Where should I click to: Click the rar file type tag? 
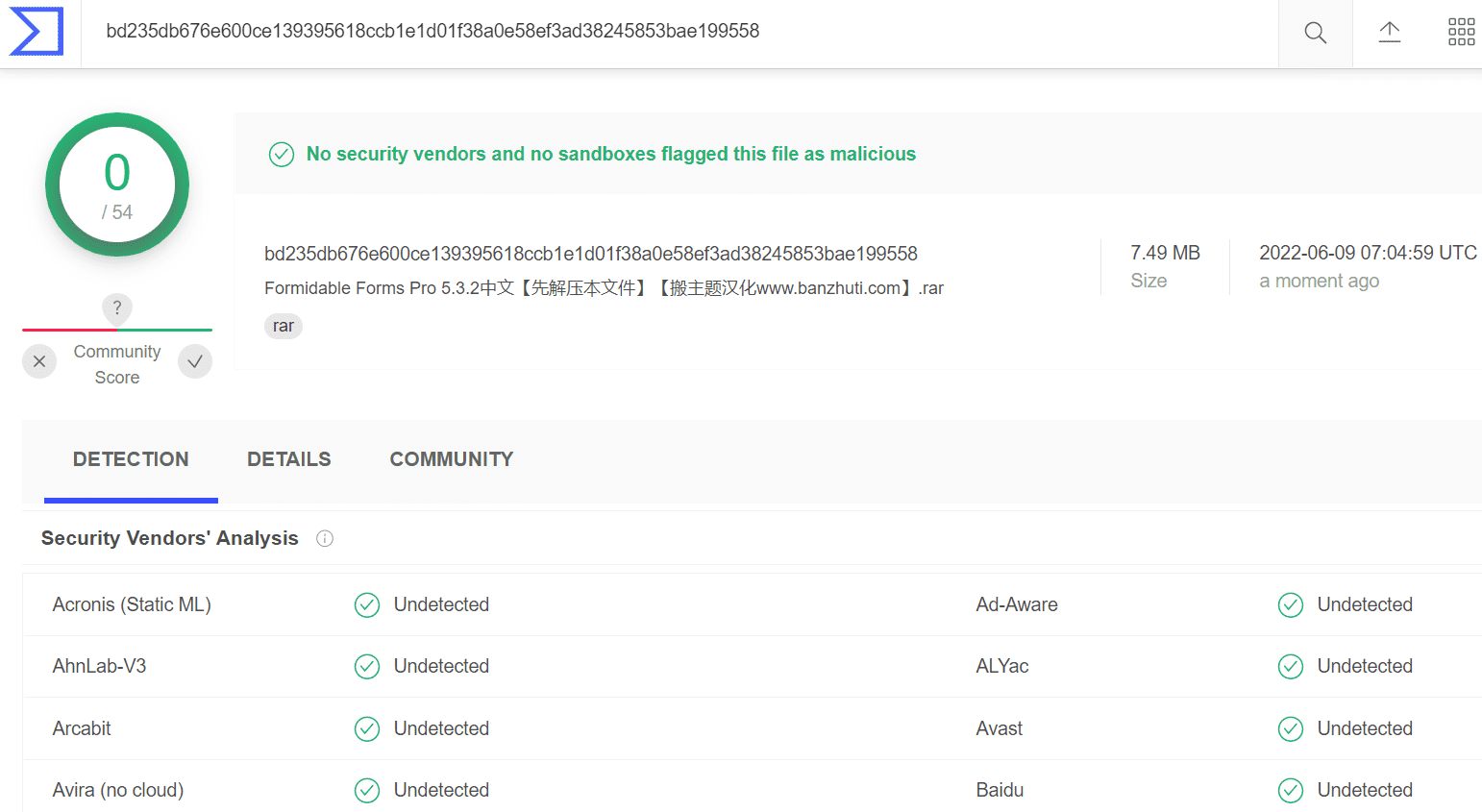point(284,326)
